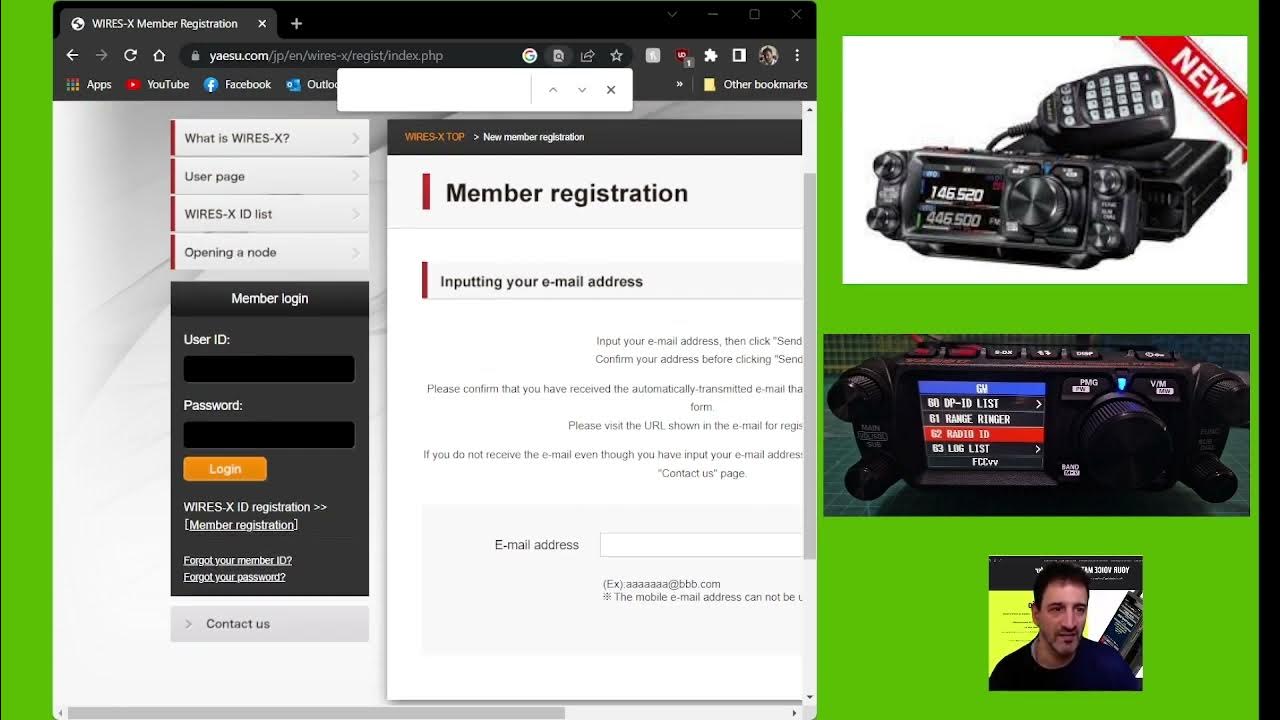Screen dimensions: 1280x720
Task: Go back to the previous page
Action: pyautogui.click(x=72, y=56)
